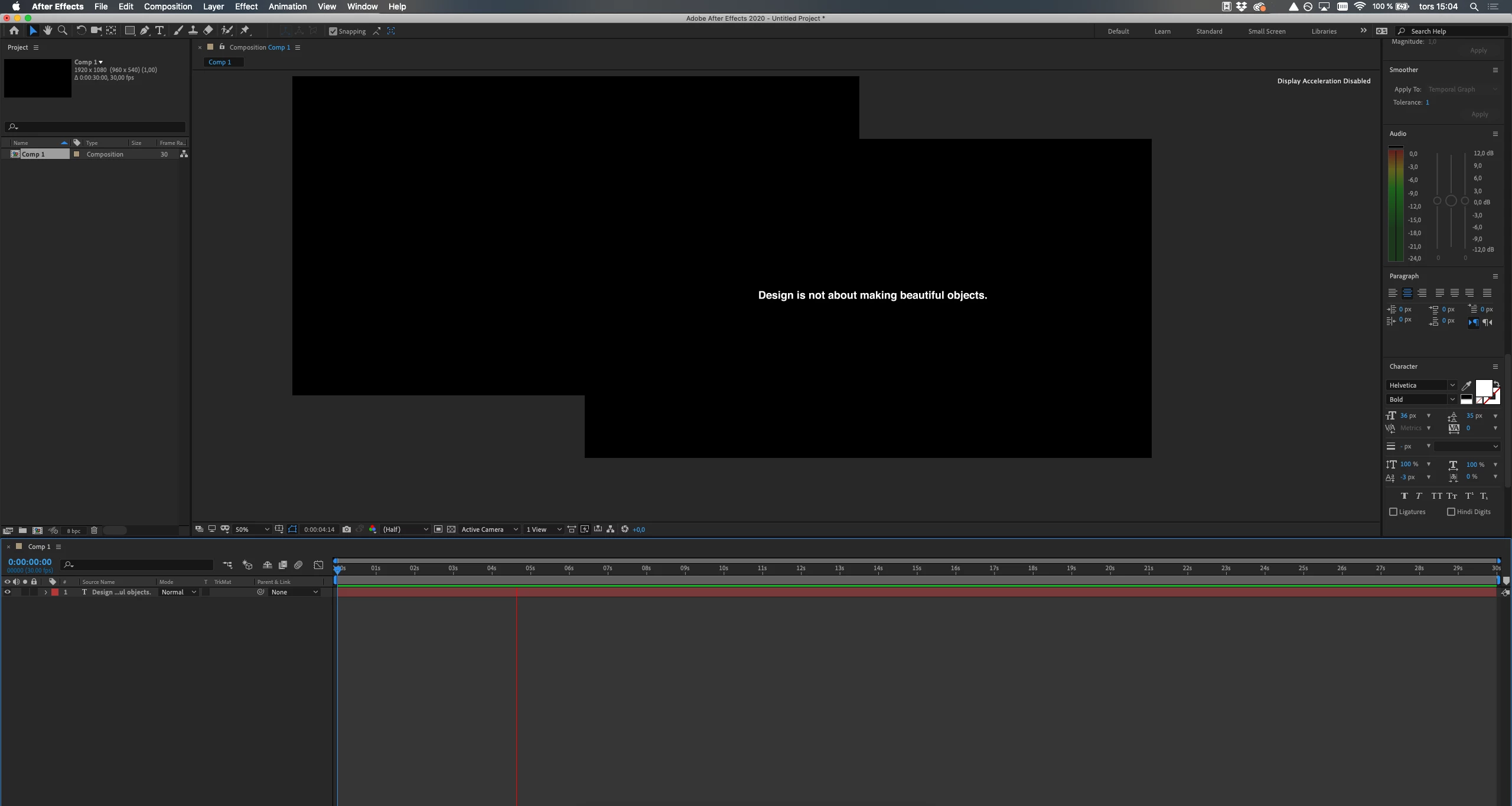1512x806 pixels.
Task: Expand the Design text layer properties
Action: pyautogui.click(x=45, y=592)
